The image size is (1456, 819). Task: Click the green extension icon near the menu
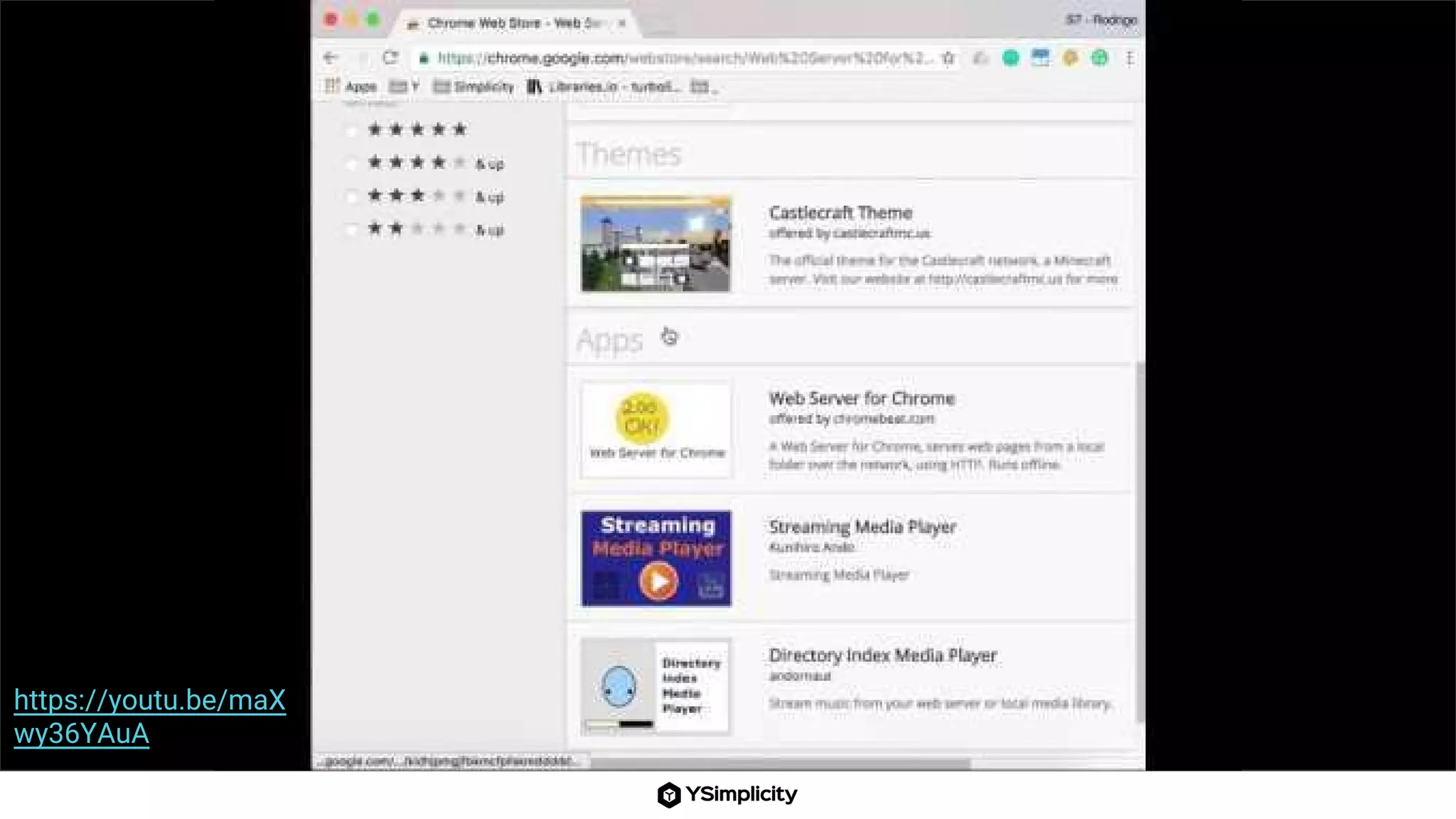(x=1100, y=58)
